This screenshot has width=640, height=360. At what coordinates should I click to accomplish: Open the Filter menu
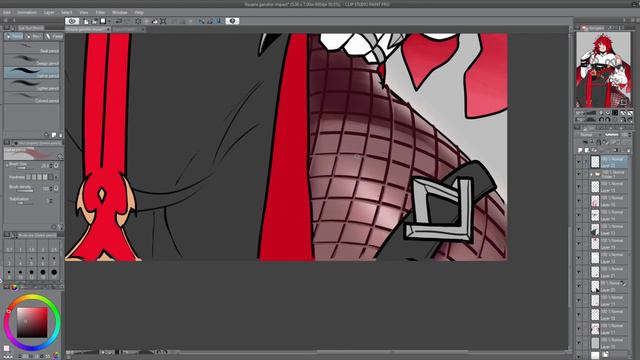tap(100, 12)
